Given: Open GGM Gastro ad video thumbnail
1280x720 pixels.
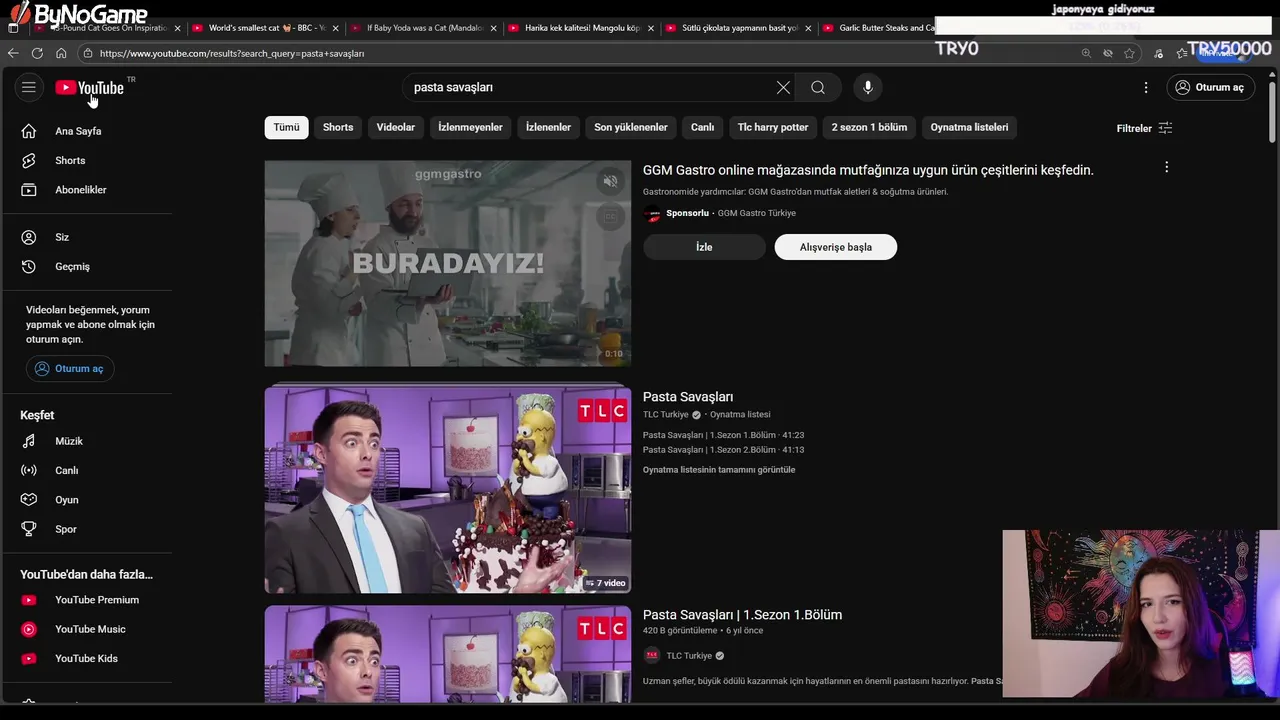Looking at the screenshot, I should [x=448, y=263].
